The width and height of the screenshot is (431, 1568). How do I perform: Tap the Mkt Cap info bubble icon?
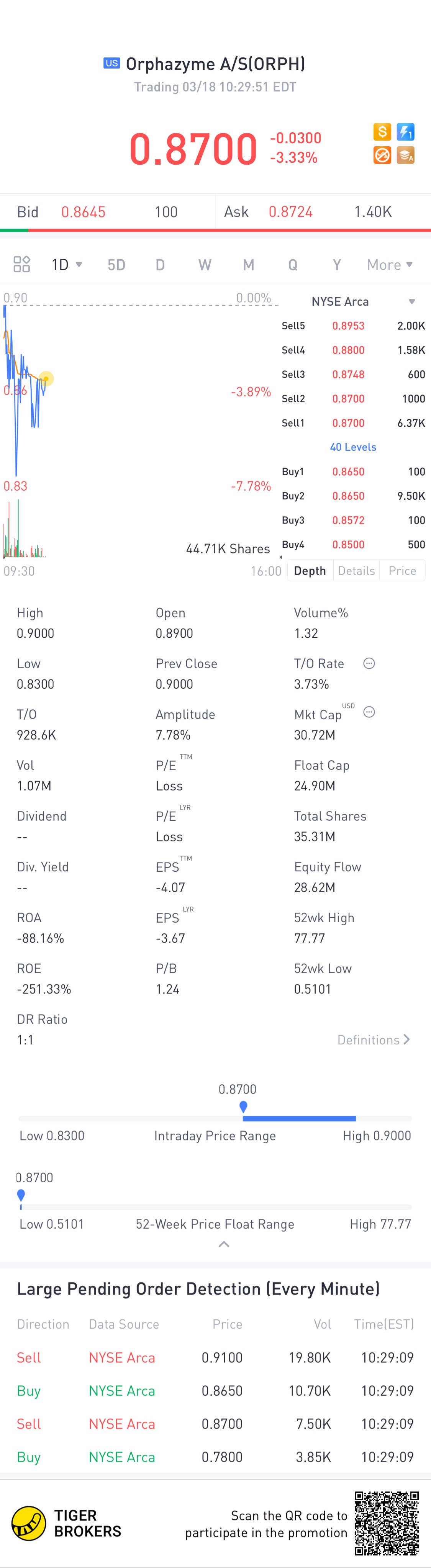369,712
